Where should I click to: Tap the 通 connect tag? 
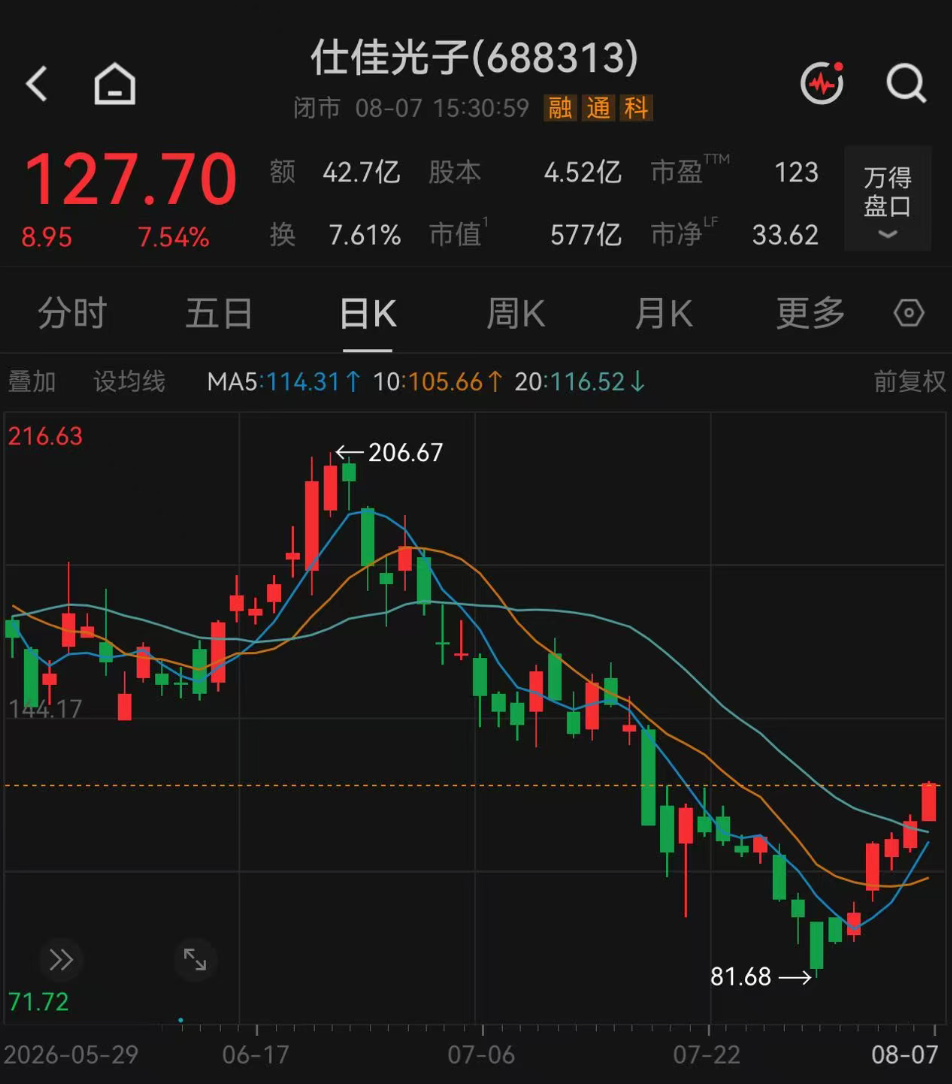598,108
